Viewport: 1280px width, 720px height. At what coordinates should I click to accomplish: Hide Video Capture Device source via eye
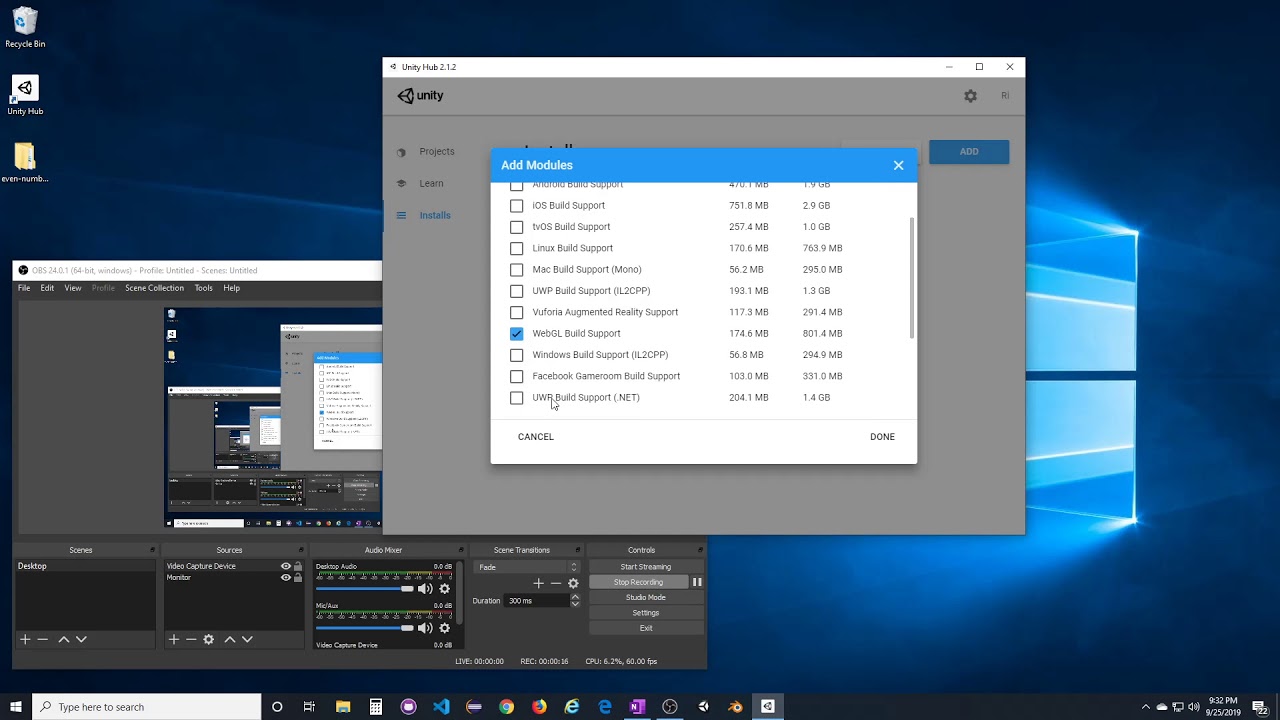pyautogui.click(x=285, y=566)
